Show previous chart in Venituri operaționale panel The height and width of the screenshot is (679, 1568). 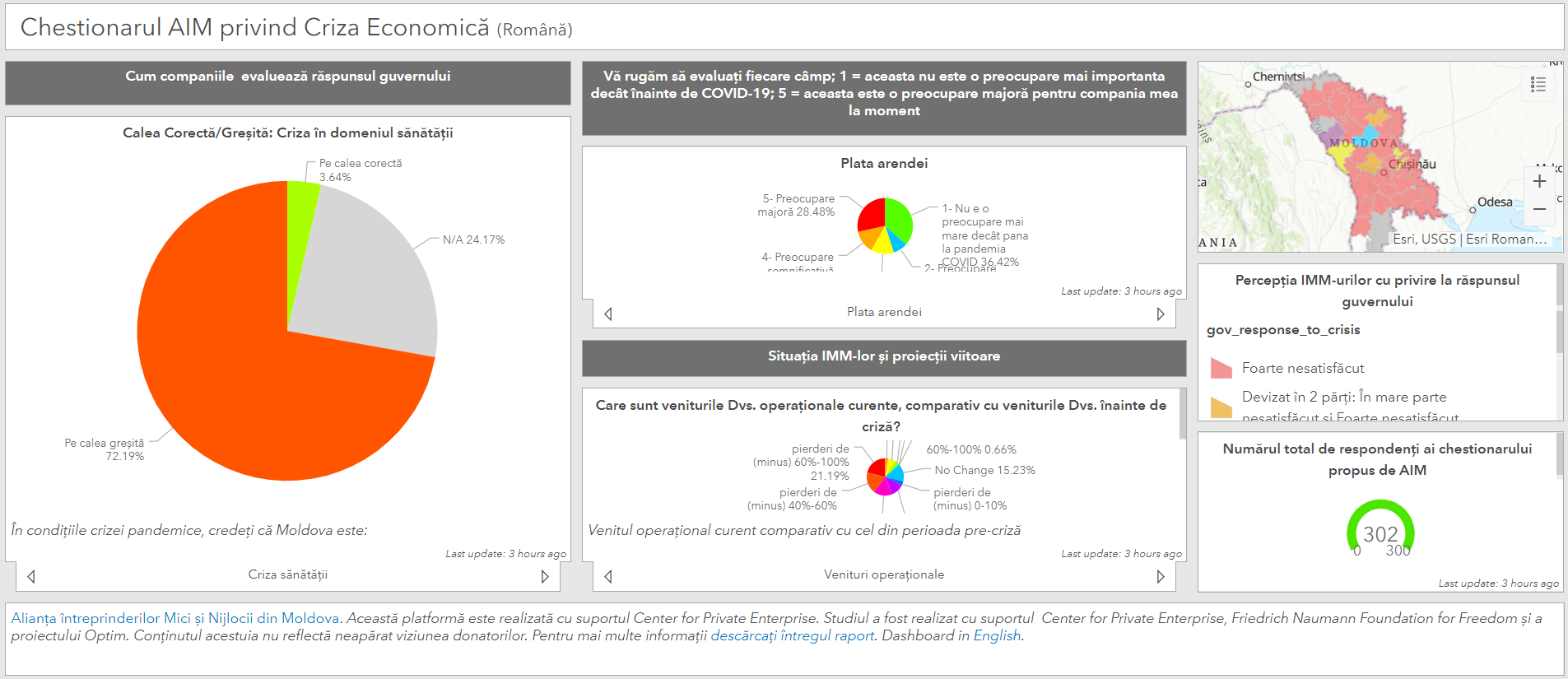coord(608,576)
